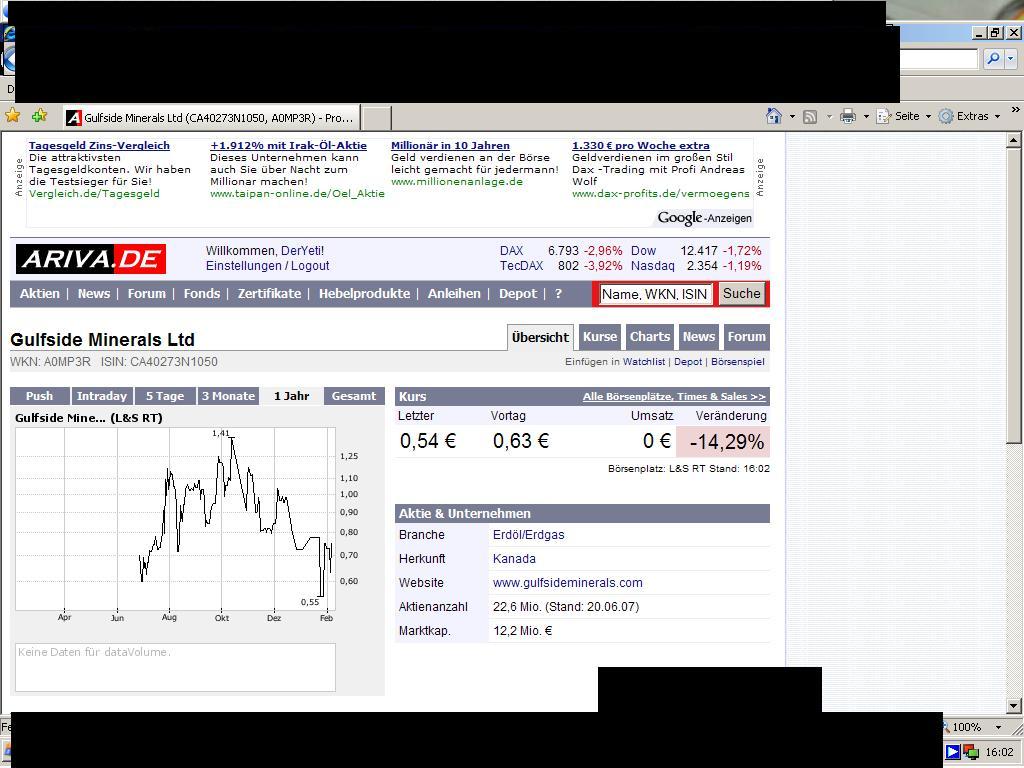This screenshot has height=768, width=1024.
Task: Click the ARIVA.DE logo
Action: (90, 258)
